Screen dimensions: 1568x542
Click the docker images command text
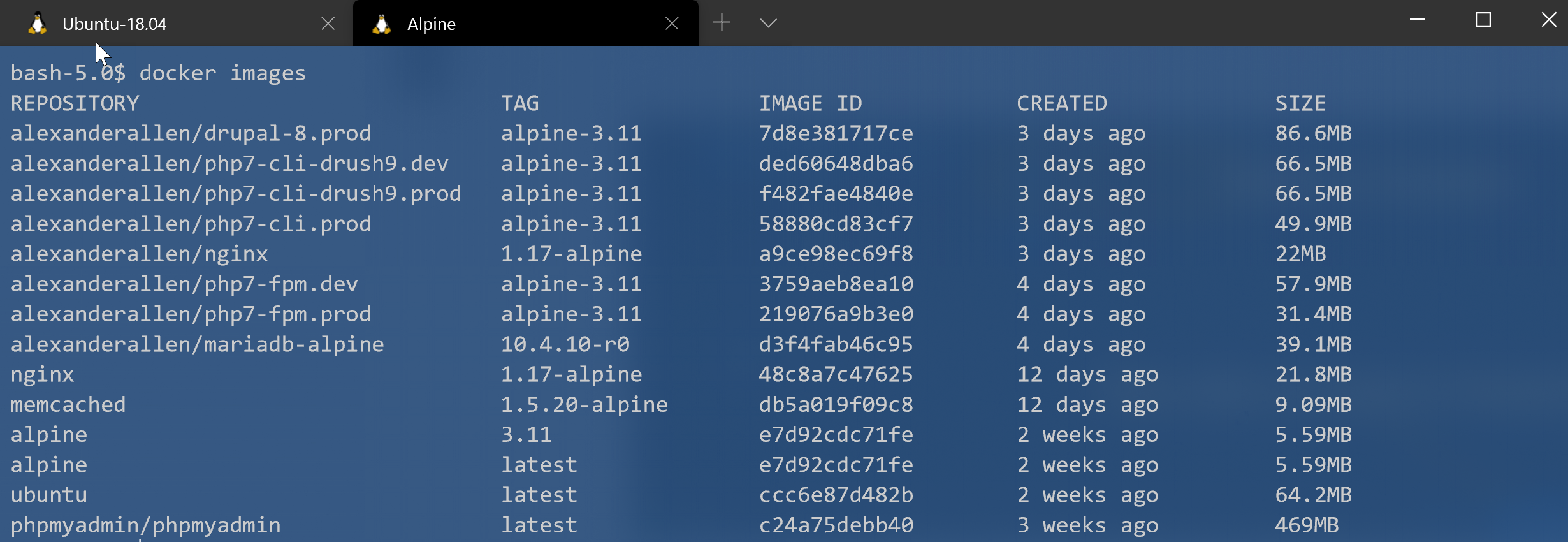(x=223, y=73)
